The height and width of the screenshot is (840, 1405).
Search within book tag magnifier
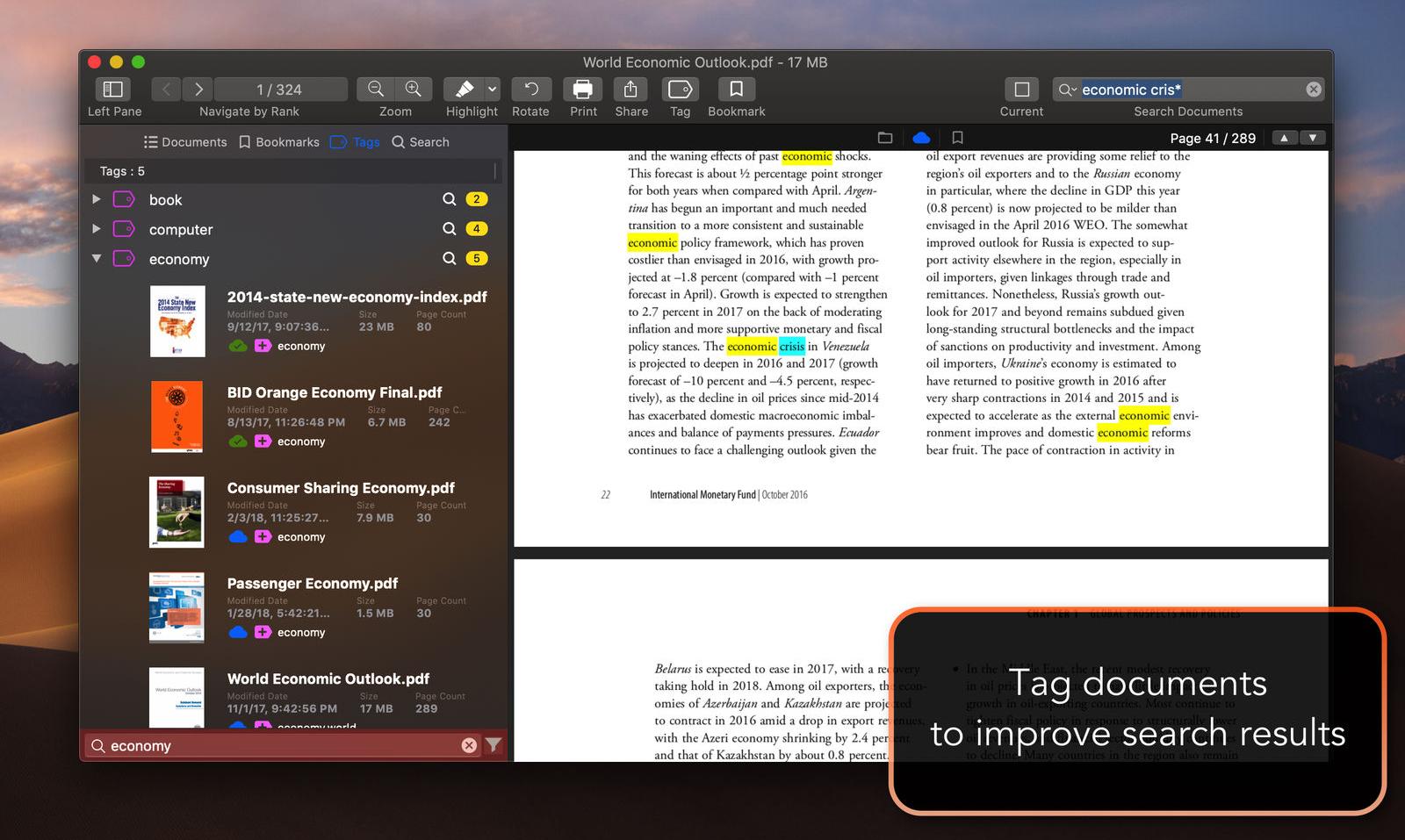coord(449,199)
